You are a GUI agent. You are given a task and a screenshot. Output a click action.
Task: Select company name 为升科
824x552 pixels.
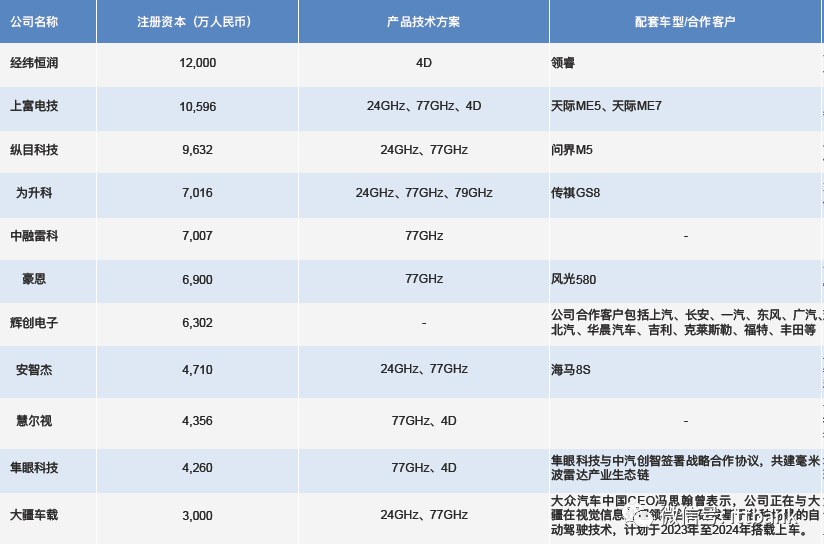[34, 193]
